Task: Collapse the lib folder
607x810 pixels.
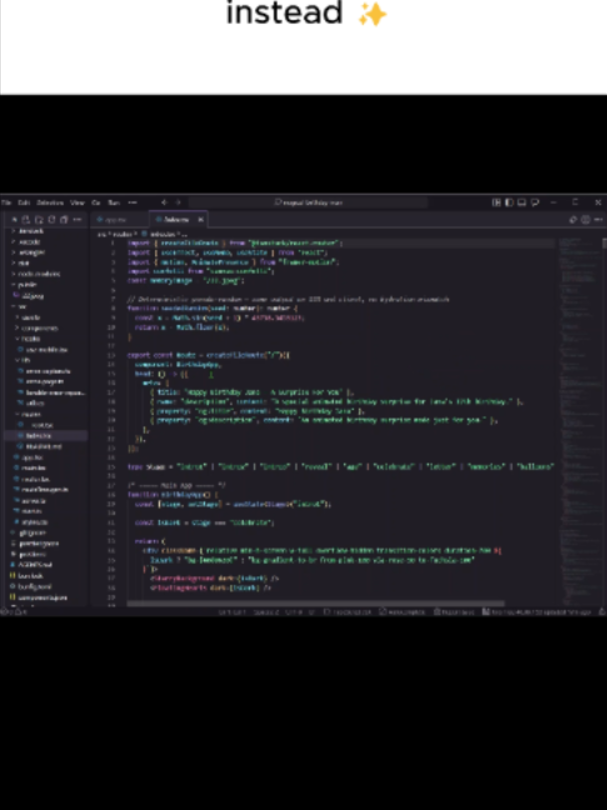Action: pos(44,360)
